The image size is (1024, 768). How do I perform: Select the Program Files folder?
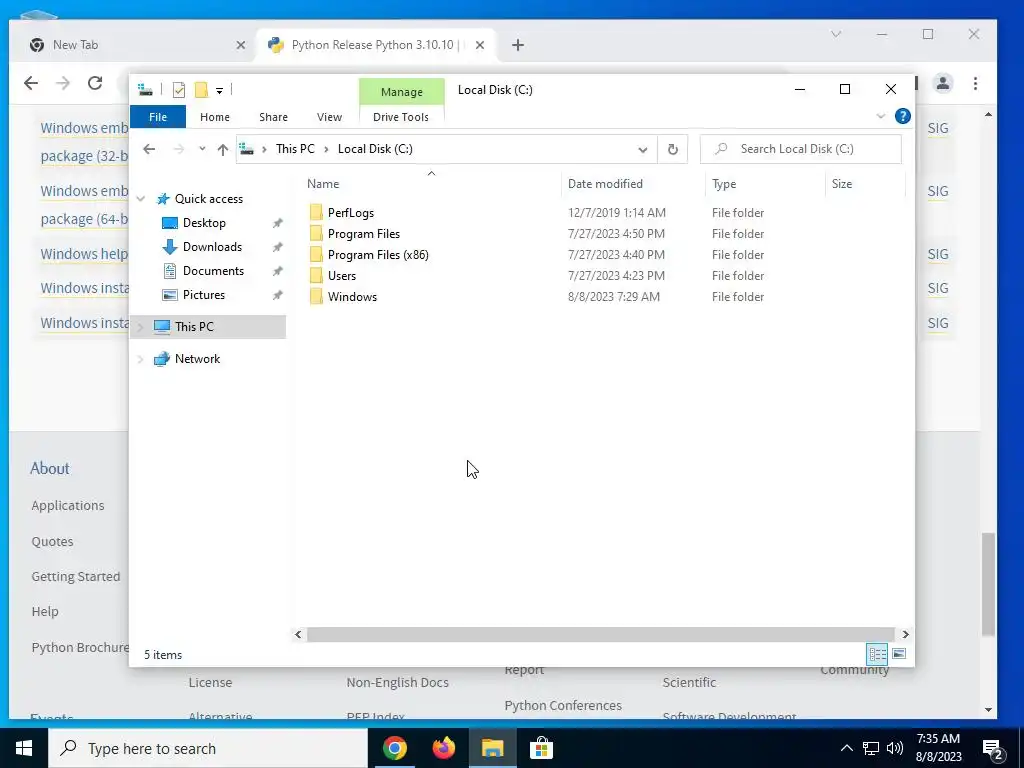[364, 234]
